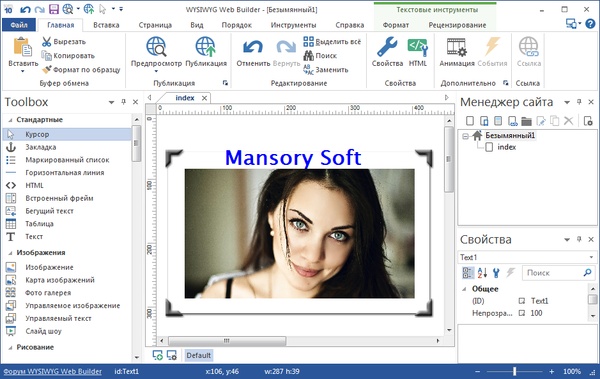This screenshot has width=600, height=379.
Task: Select Маркированный список tool
Action: (x=67, y=160)
